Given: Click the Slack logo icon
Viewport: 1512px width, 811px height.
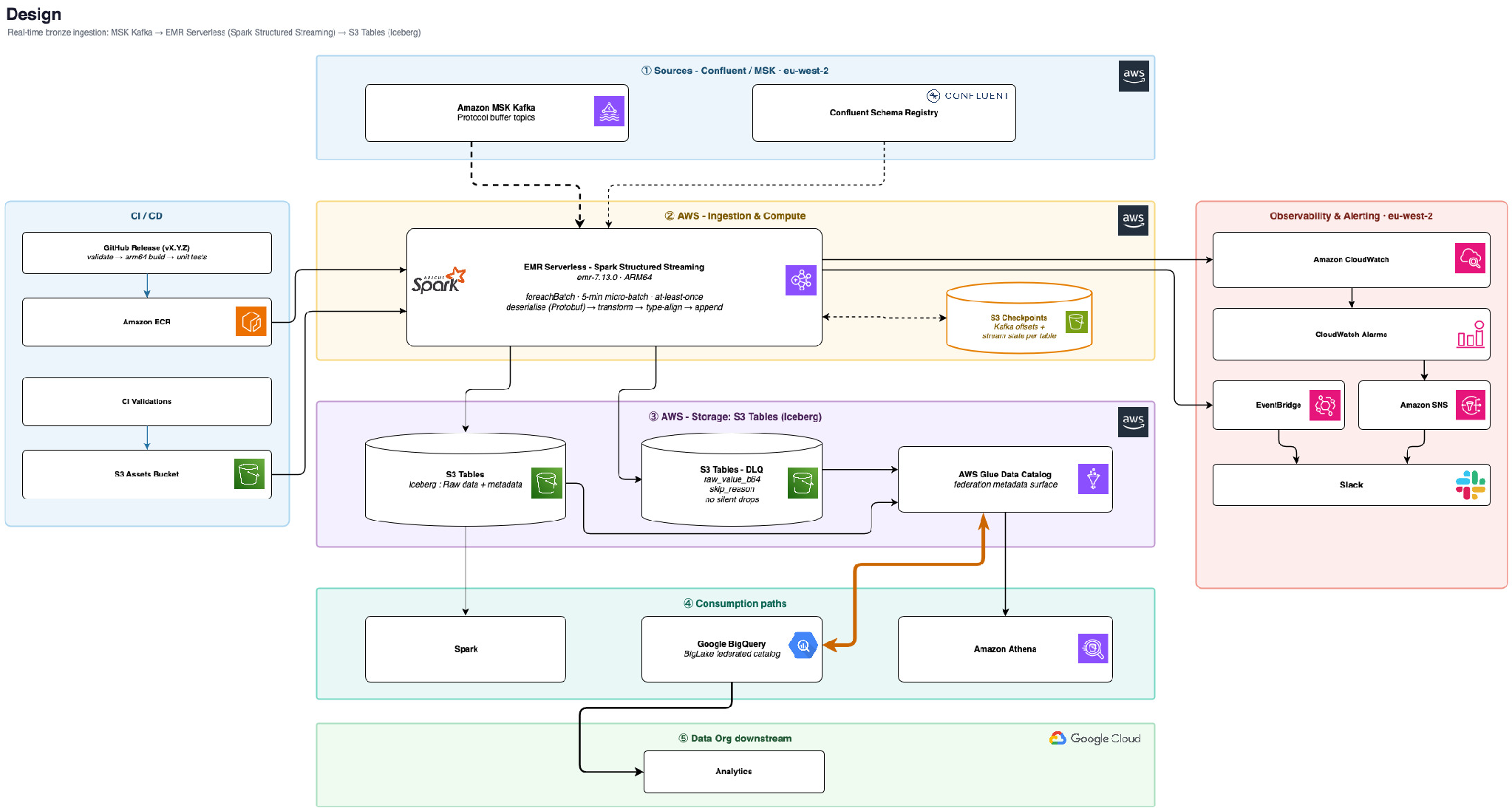Looking at the screenshot, I should click(x=1471, y=485).
